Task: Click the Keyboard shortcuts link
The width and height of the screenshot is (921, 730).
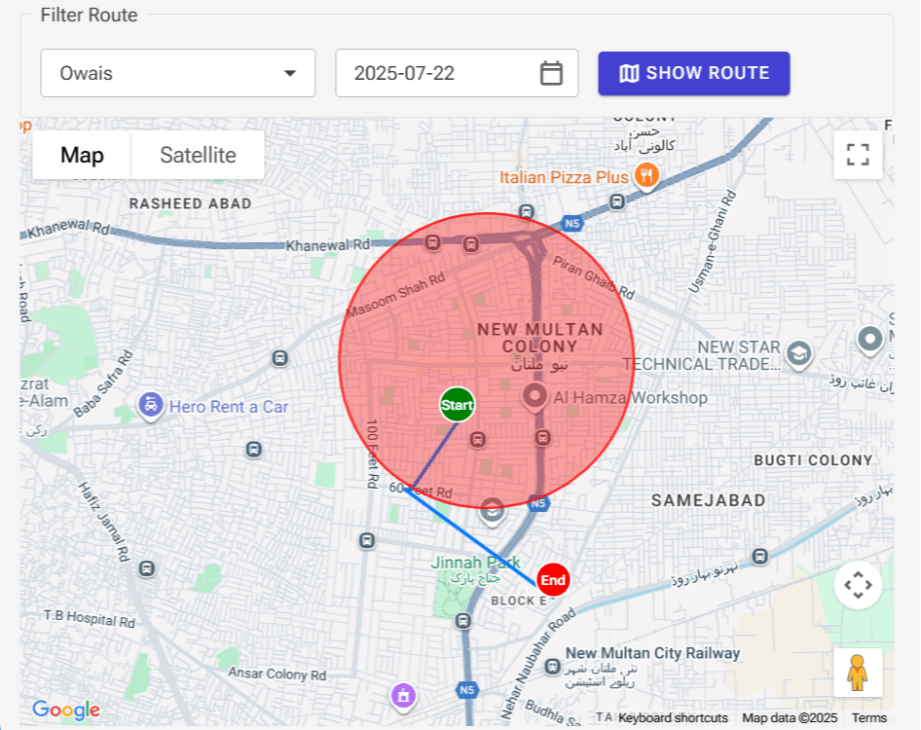Action: click(672, 718)
